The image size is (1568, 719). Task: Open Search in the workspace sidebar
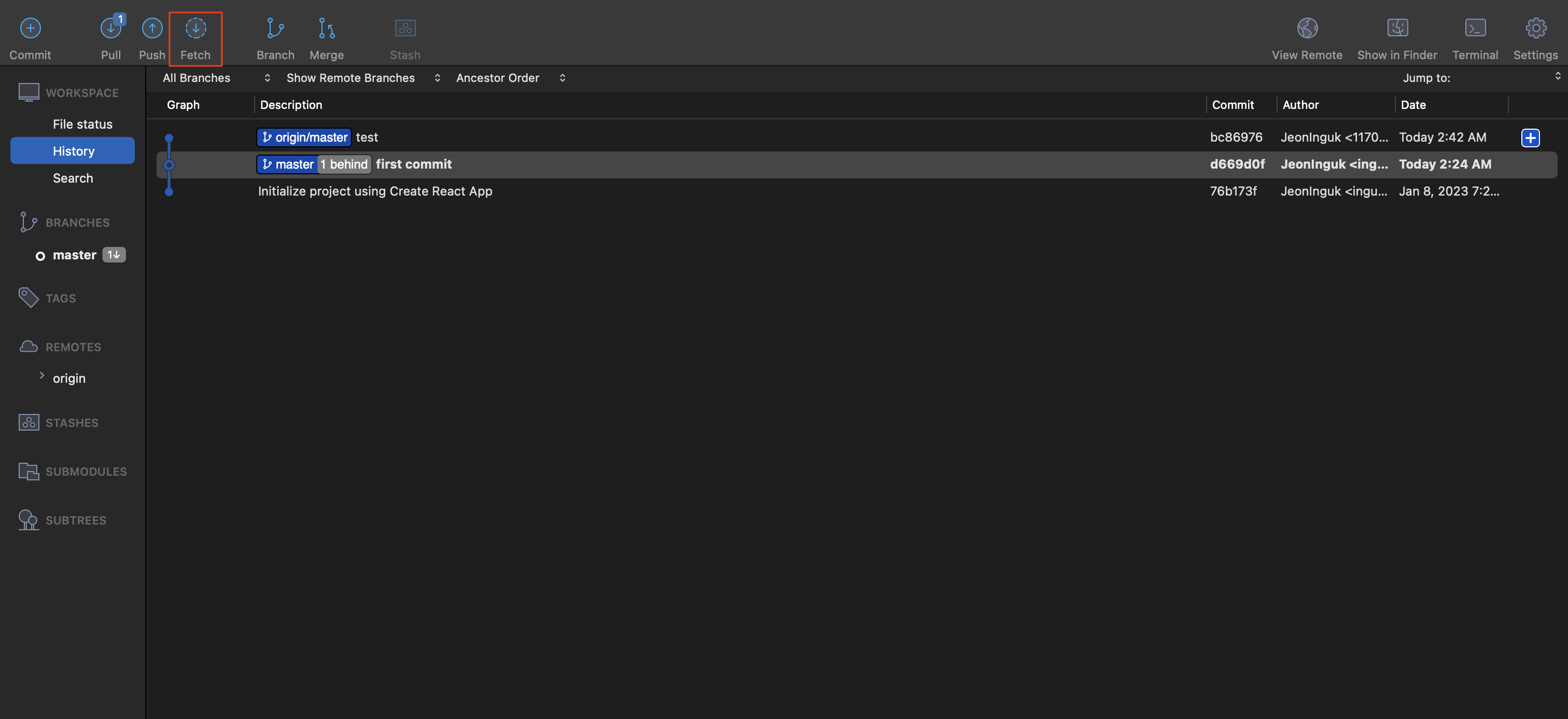click(73, 178)
